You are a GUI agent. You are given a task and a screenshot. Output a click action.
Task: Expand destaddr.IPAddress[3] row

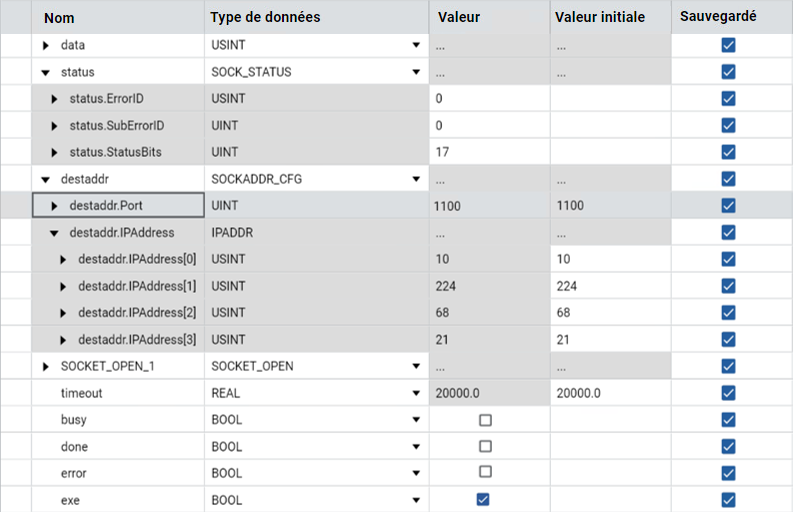(x=63, y=340)
